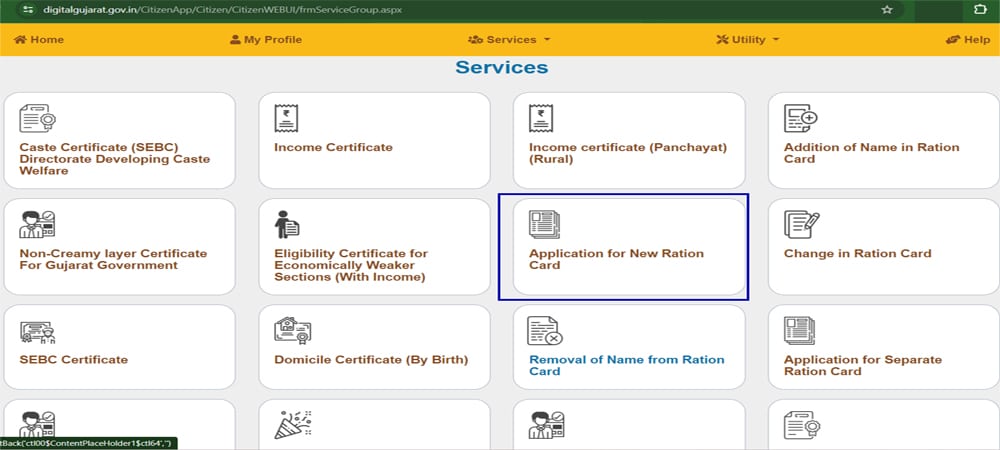Open the My Profile menu item

[x=265, y=40]
